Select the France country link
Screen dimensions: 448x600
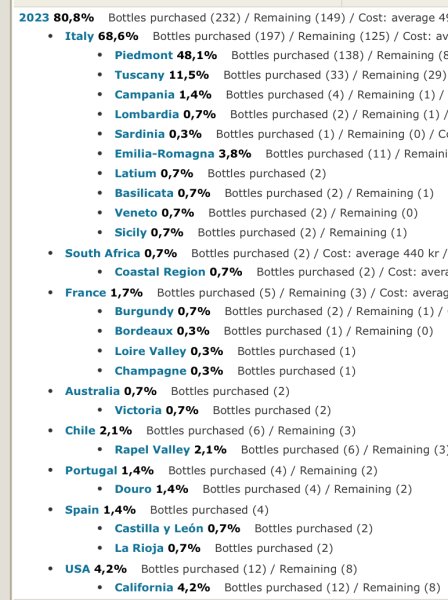pos(86,293)
